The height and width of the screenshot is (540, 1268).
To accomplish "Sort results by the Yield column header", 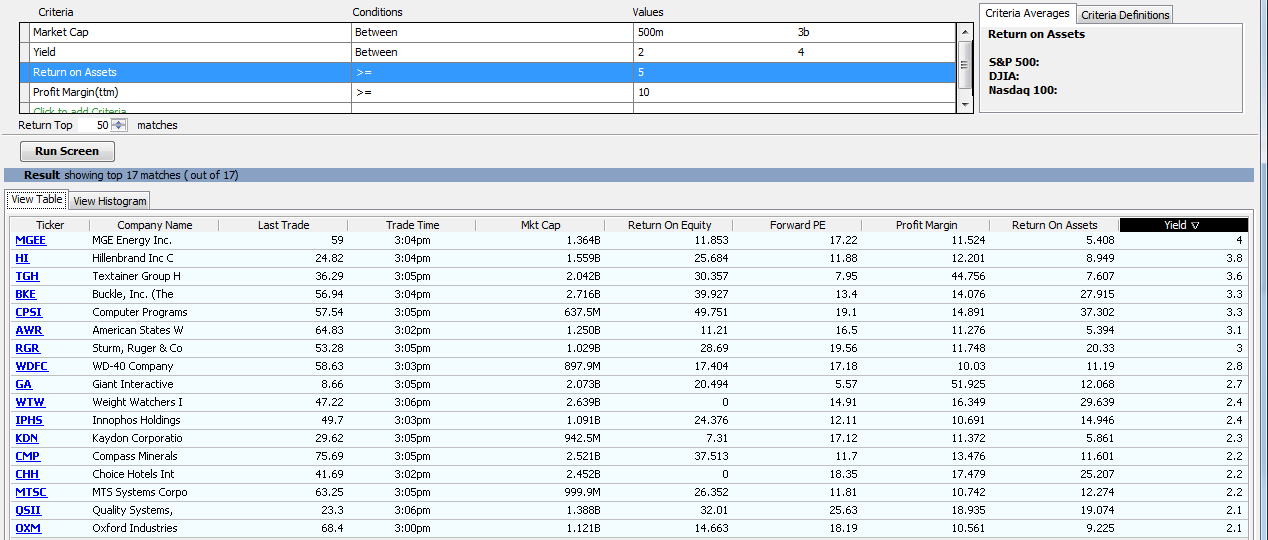I will point(1184,225).
